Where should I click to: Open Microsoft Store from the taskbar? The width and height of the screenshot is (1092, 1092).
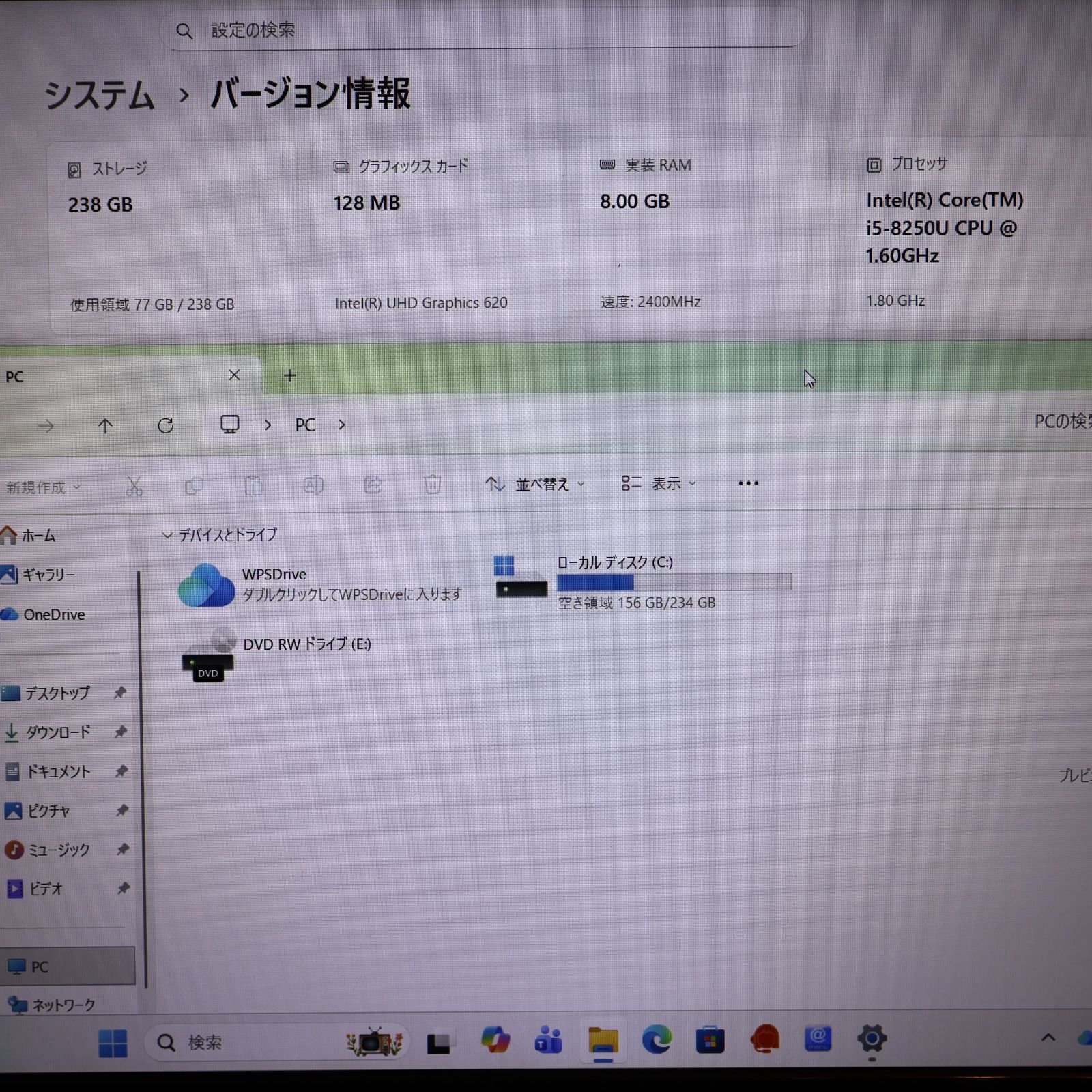(x=710, y=1041)
